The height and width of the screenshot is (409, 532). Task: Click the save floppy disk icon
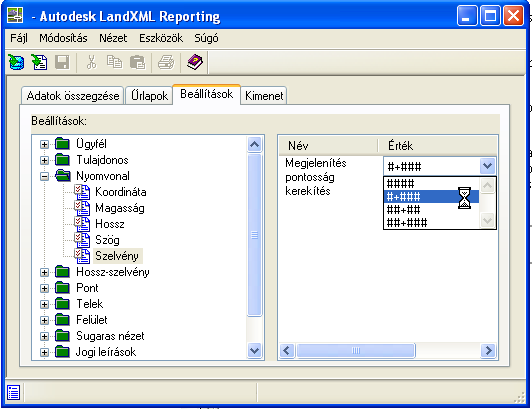62,62
